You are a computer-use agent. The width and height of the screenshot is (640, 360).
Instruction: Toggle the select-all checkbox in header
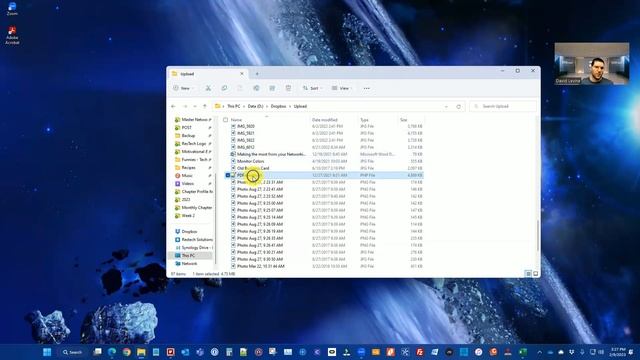tap(225, 120)
